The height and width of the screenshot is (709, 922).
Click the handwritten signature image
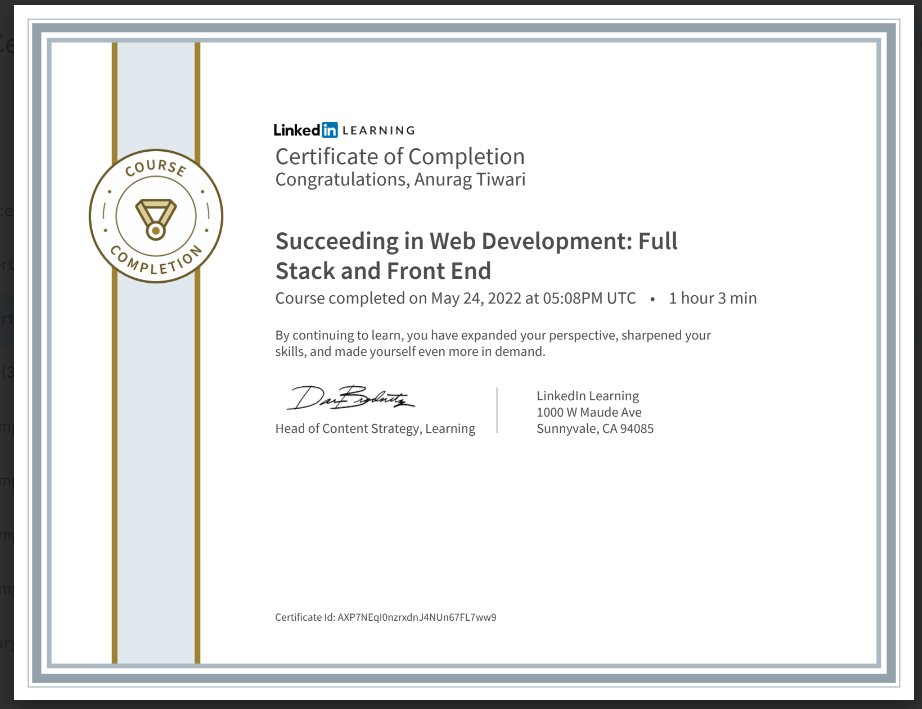pos(351,398)
